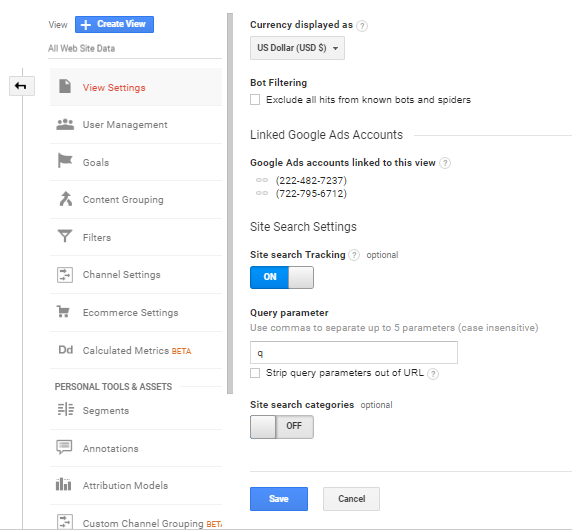572x530 pixels.
Task: Click the User Management people icon
Action: tap(65, 124)
